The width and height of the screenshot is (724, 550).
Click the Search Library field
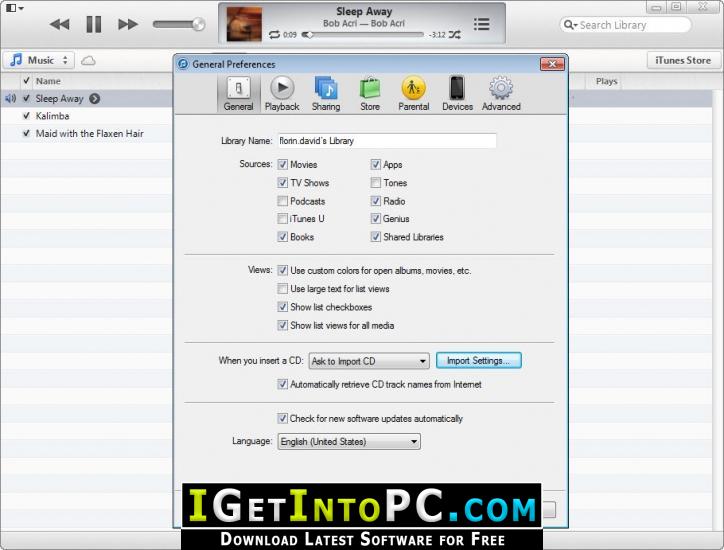pos(626,25)
